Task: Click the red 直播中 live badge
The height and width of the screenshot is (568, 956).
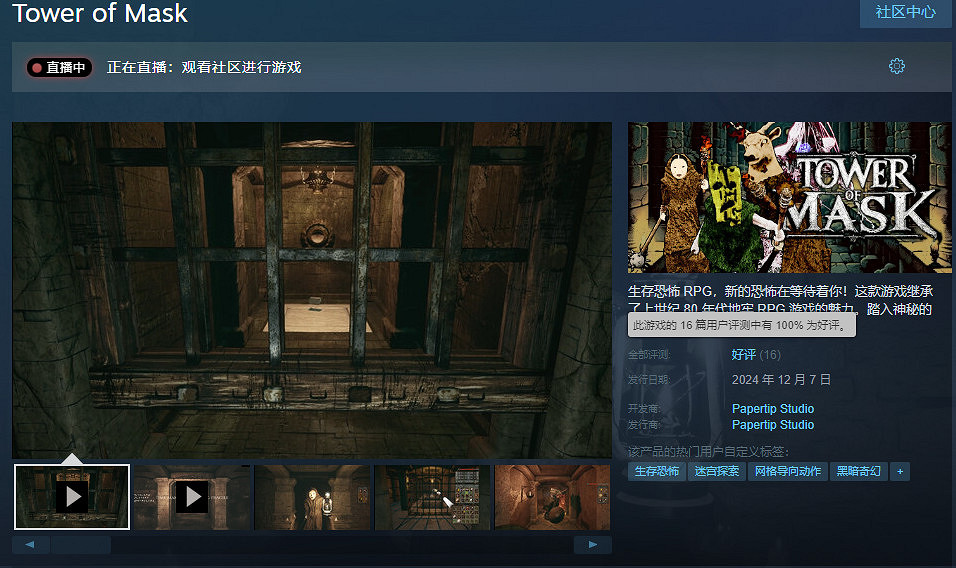Action: (59, 67)
